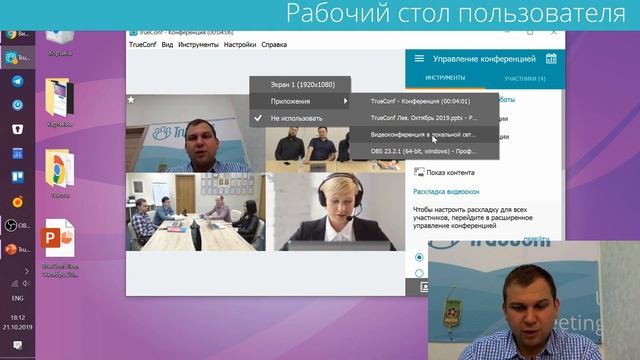Click the ENG language indicator
640x360 pixels.
point(17,298)
